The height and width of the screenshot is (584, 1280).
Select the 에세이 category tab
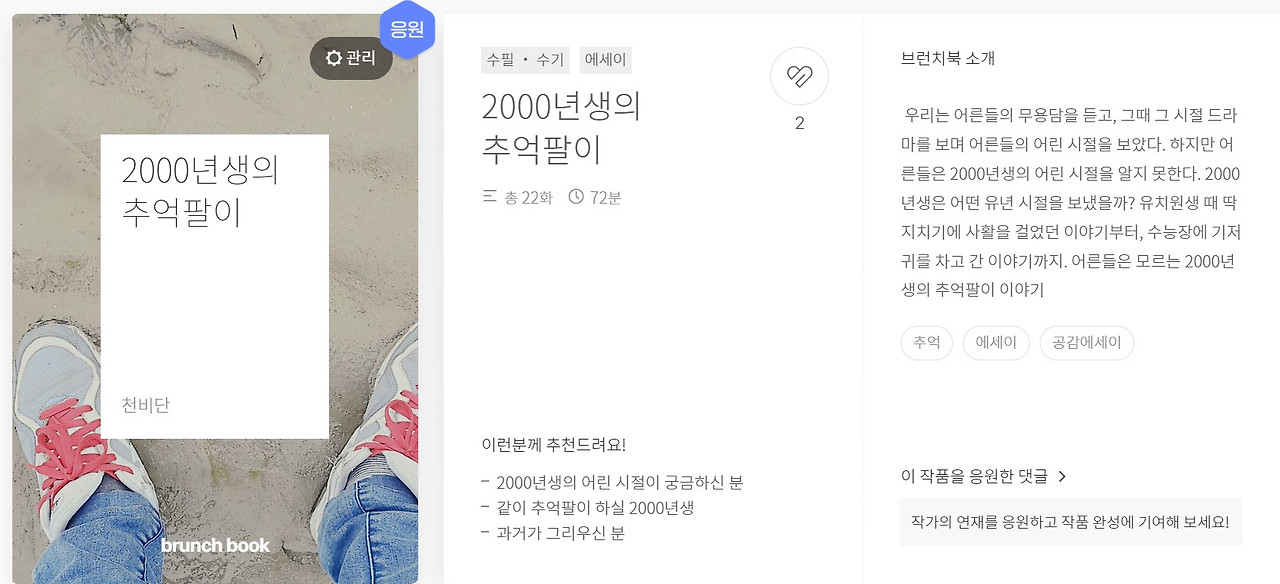click(x=604, y=59)
